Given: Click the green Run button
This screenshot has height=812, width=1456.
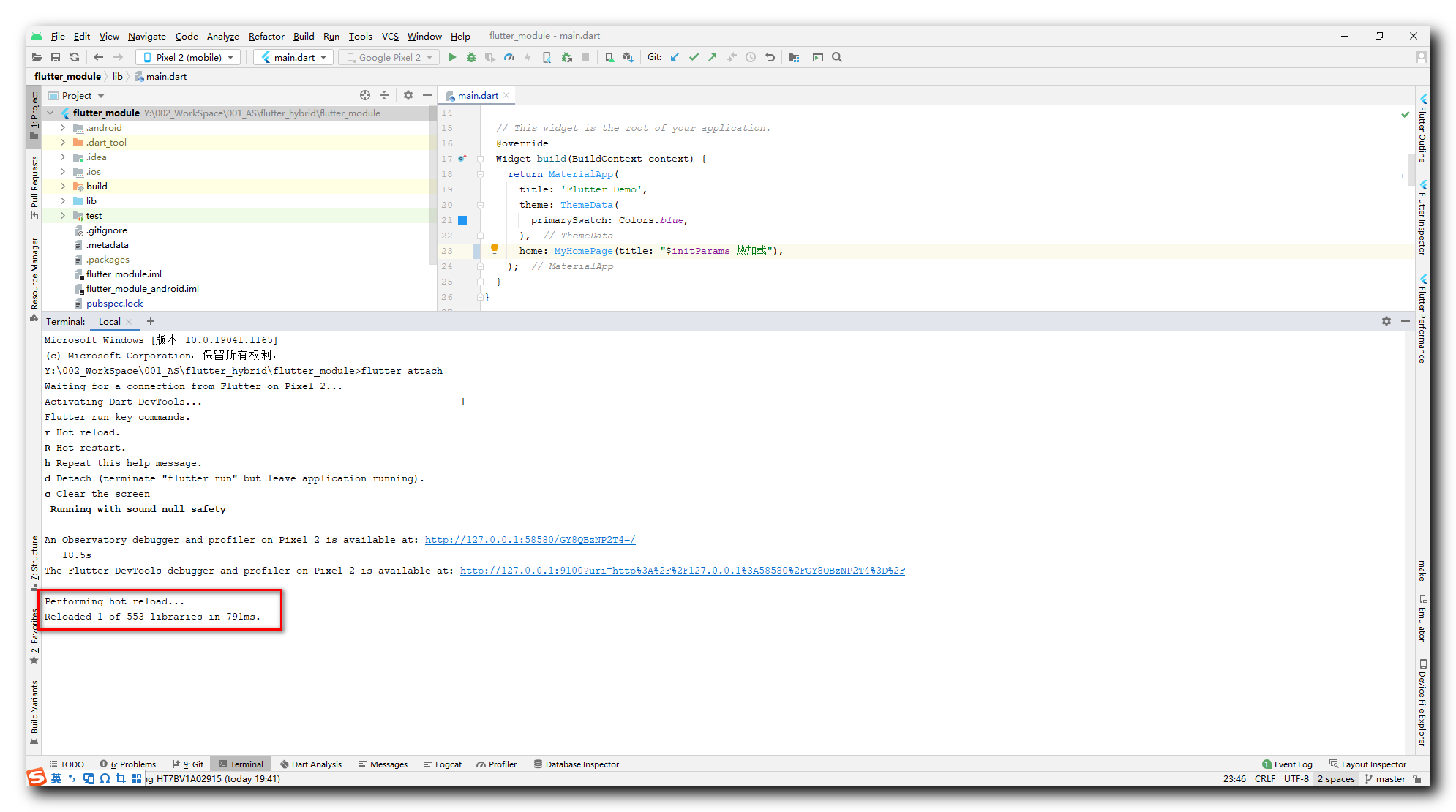Looking at the screenshot, I should pyautogui.click(x=452, y=57).
